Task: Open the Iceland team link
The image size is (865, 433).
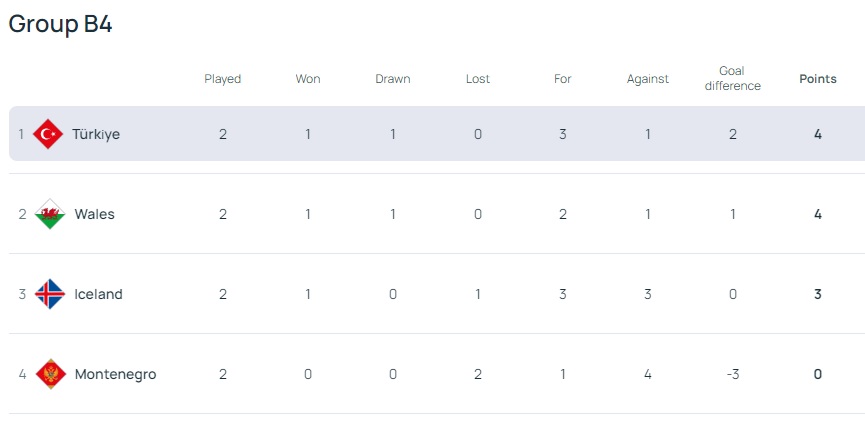Action: tap(98, 294)
